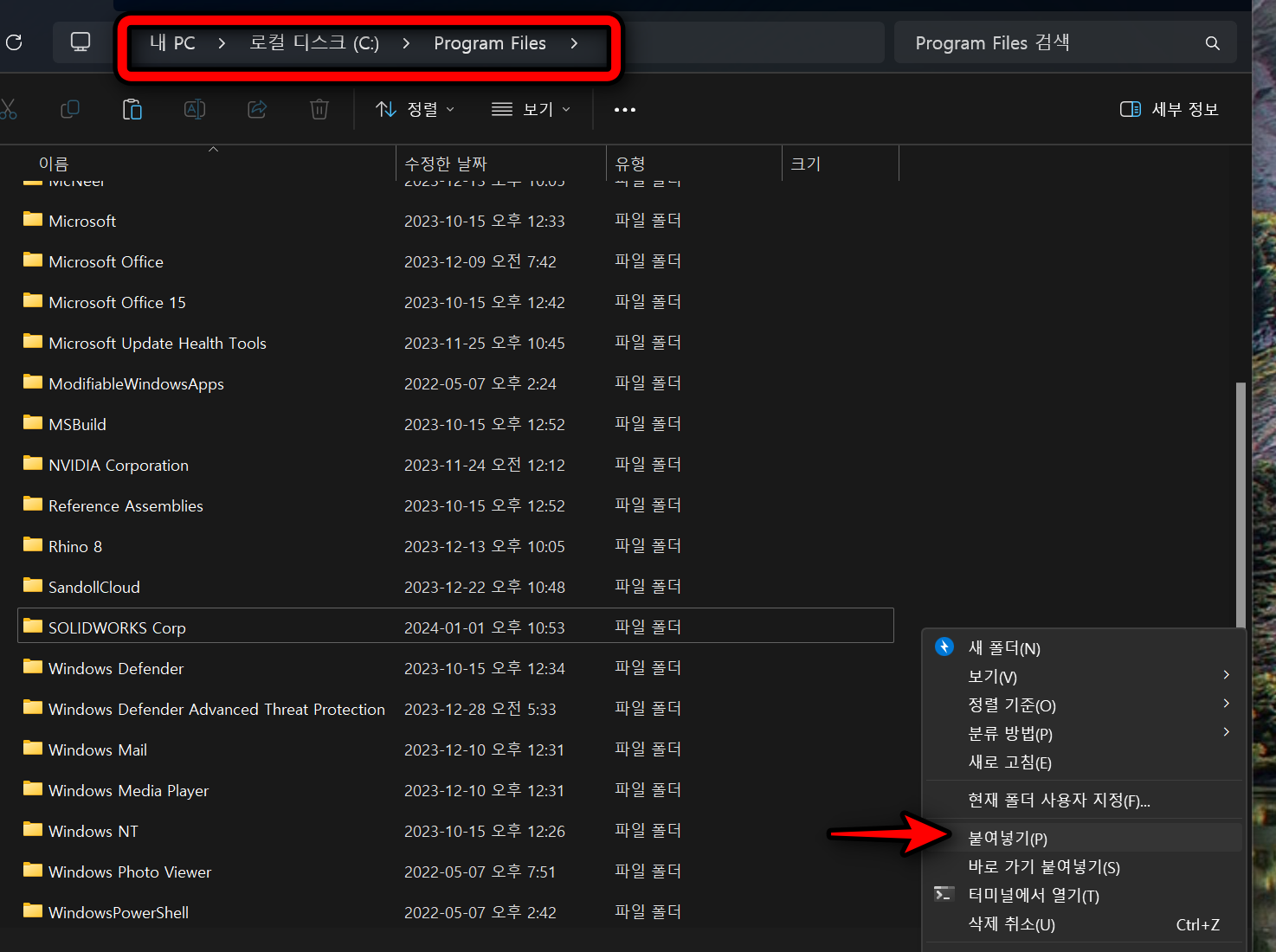
Task: Click folder icon of NVIDIA Corporation
Action: 33,463
